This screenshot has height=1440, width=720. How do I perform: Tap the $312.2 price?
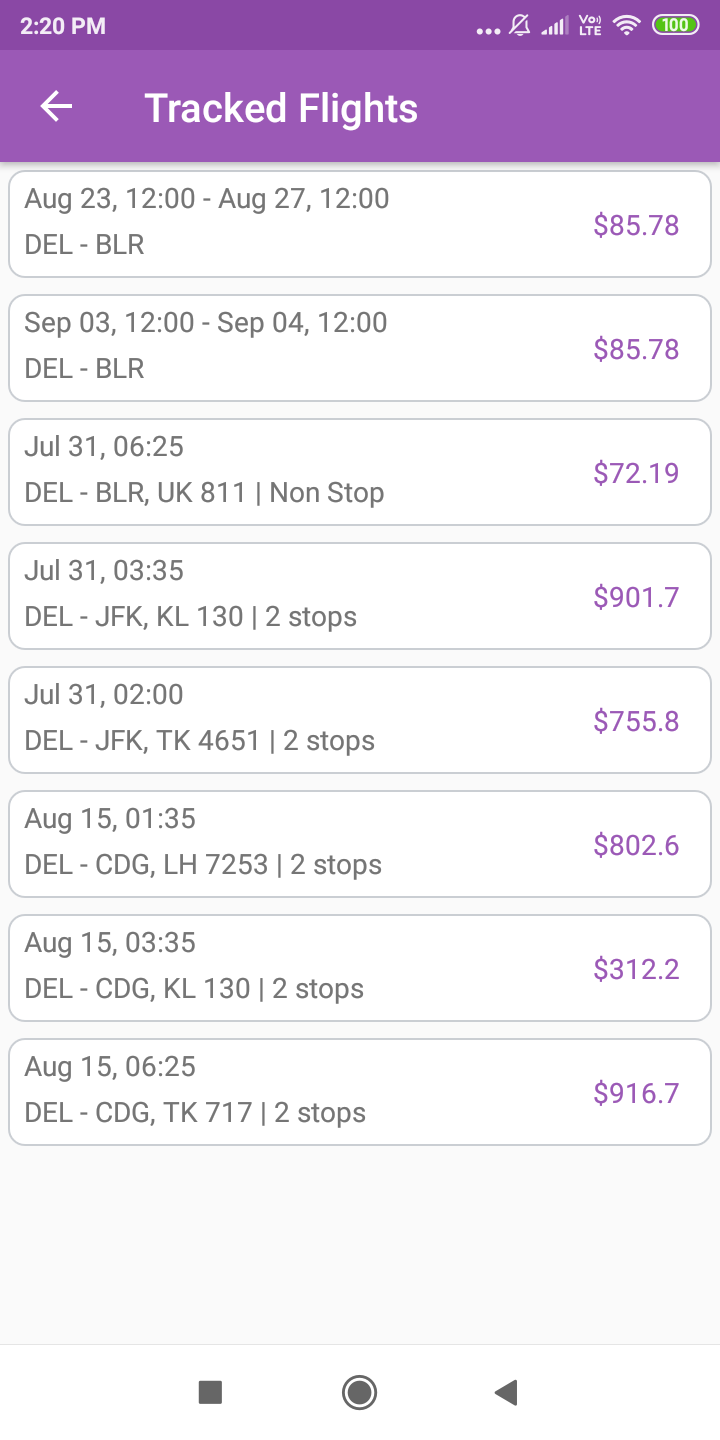(x=636, y=969)
